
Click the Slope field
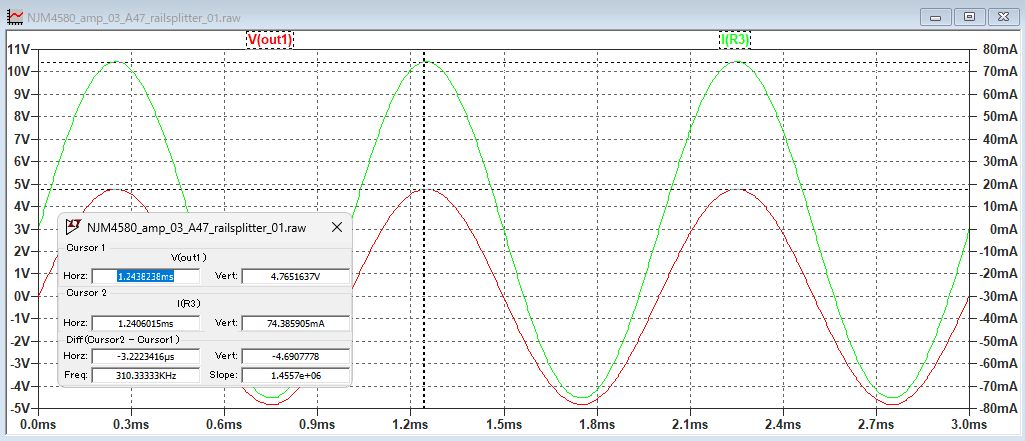pyautogui.click(x=295, y=375)
